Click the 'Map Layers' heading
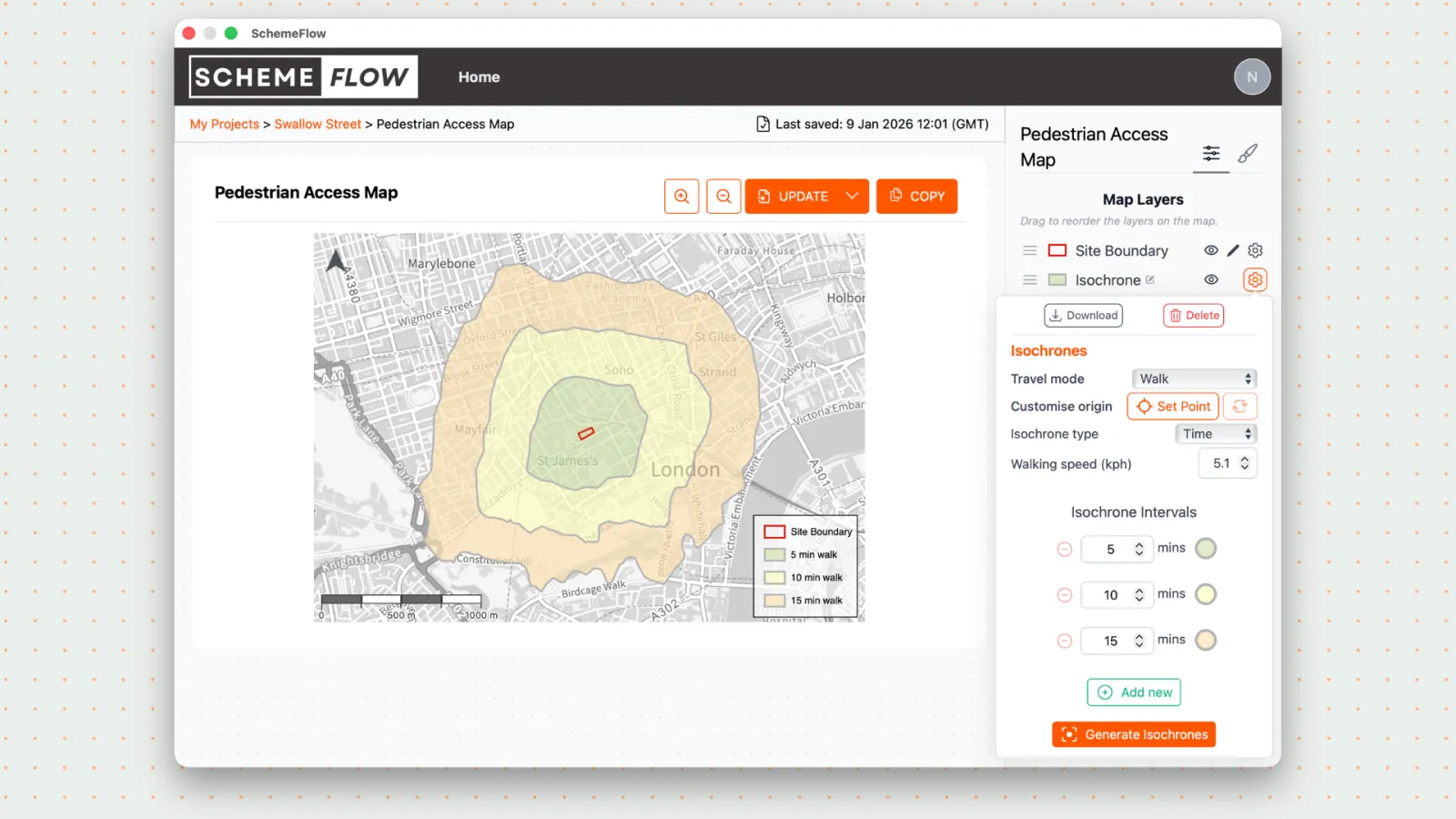 pos(1143,200)
